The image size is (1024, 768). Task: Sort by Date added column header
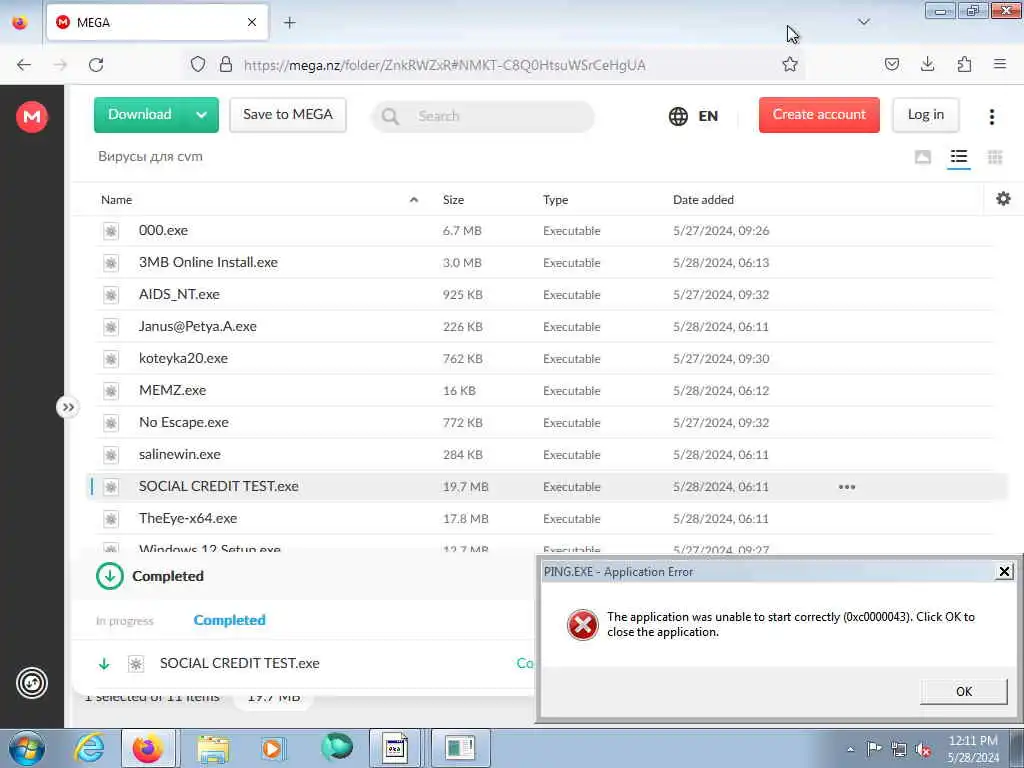pyautogui.click(x=703, y=200)
